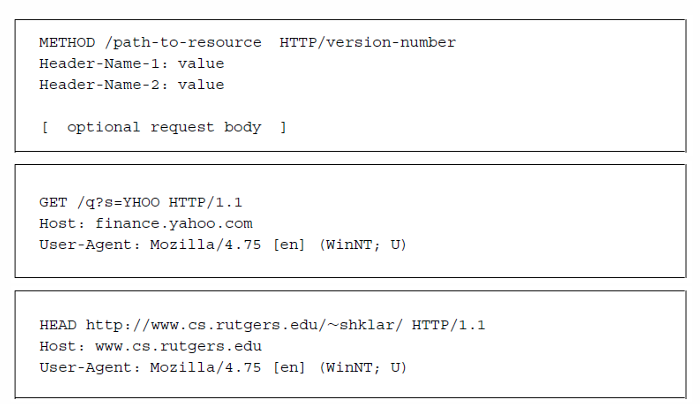Viewport: 700px width, 404px height.
Task: Click the optional request body text
Action: coord(163,127)
